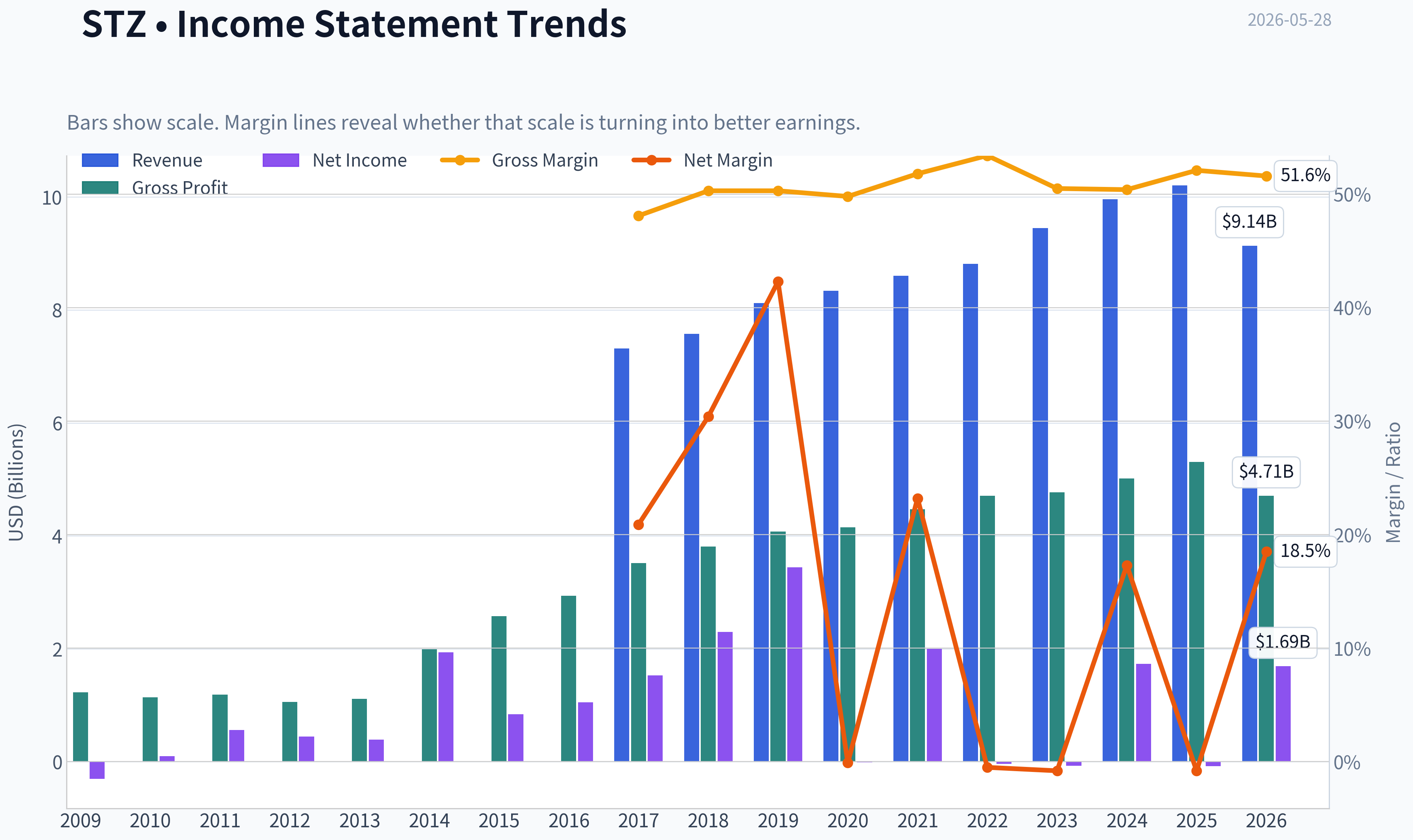Click the $4.71B gross profit annotation
1413x840 pixels.
(1266, 472)
